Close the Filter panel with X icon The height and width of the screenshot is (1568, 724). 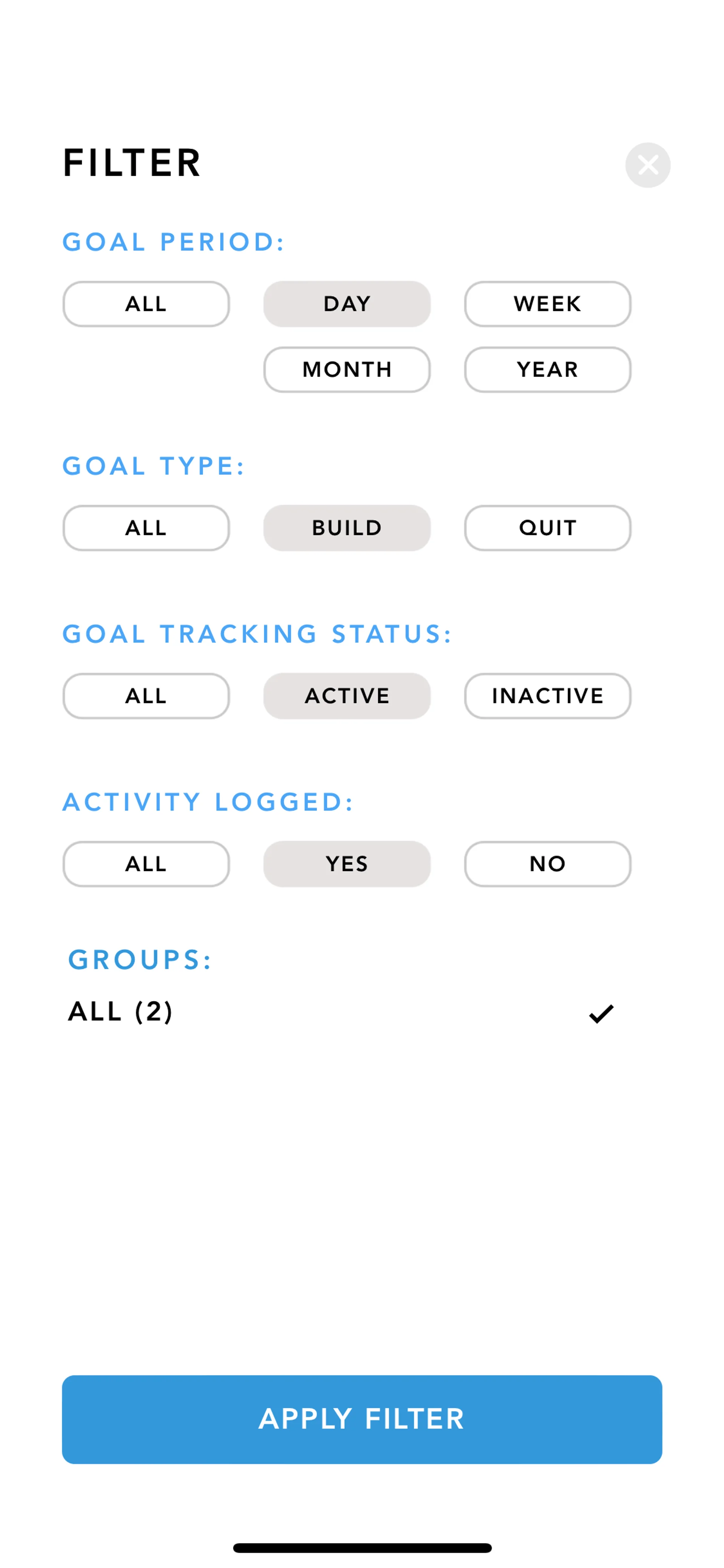tap(647, 165)
